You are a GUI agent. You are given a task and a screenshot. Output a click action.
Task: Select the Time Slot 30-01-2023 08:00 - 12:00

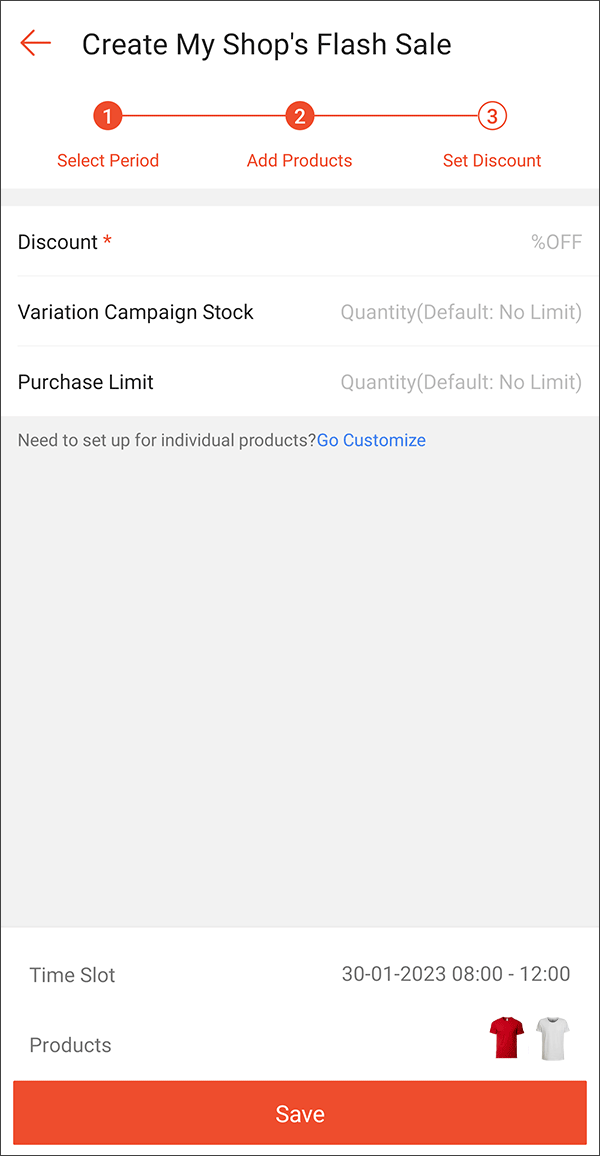[x=457, y=974]
